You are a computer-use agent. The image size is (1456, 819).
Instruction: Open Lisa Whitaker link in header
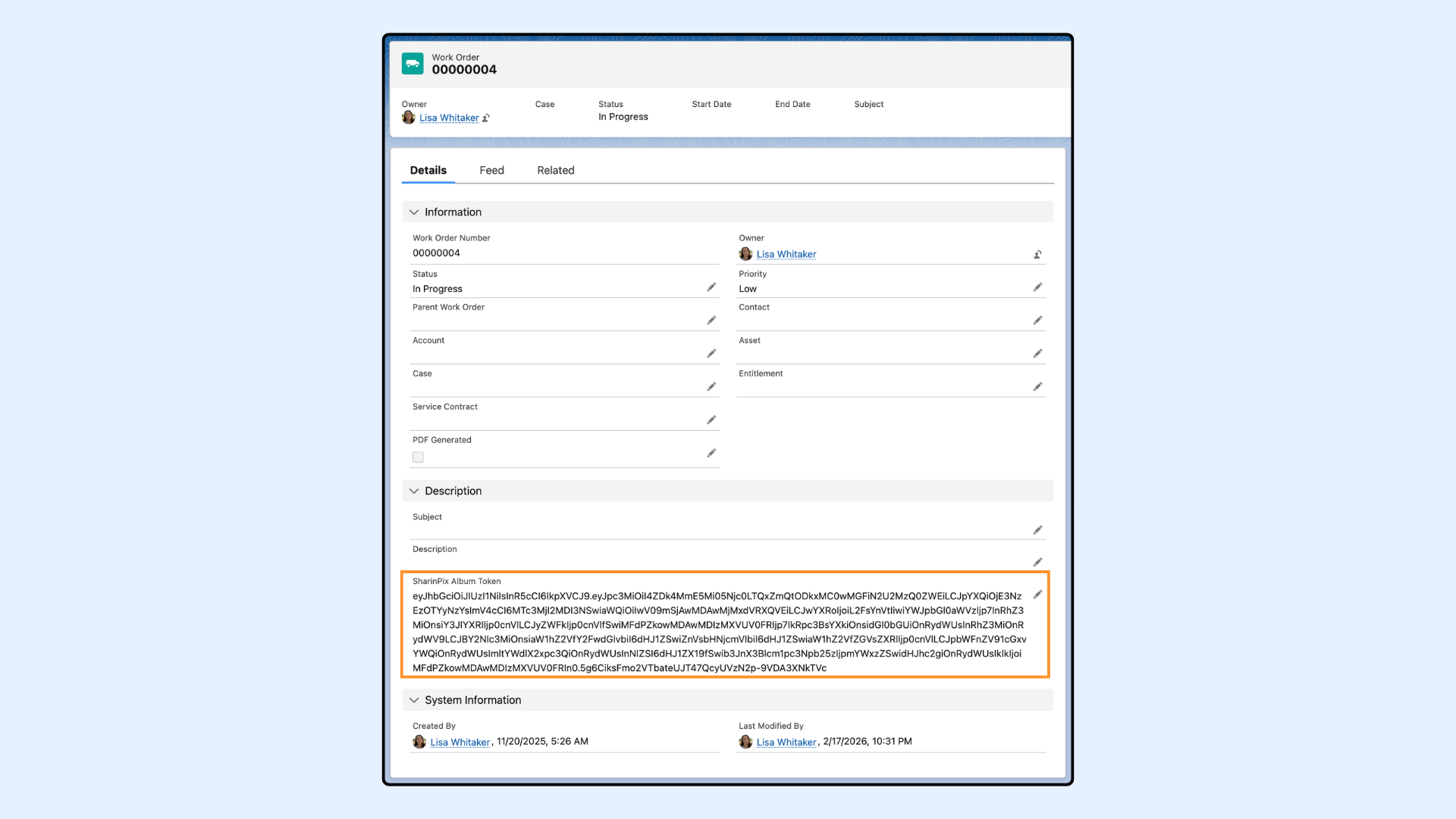pyautogui.click(x=449, y=118)
